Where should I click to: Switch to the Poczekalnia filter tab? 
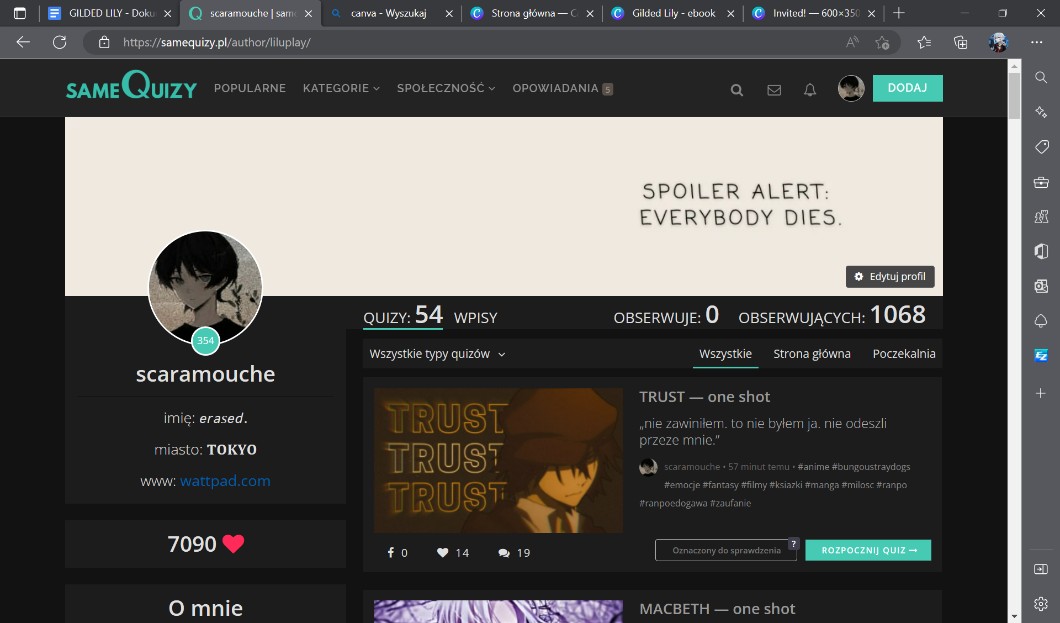pyautogui.click(x=903, y=354)
